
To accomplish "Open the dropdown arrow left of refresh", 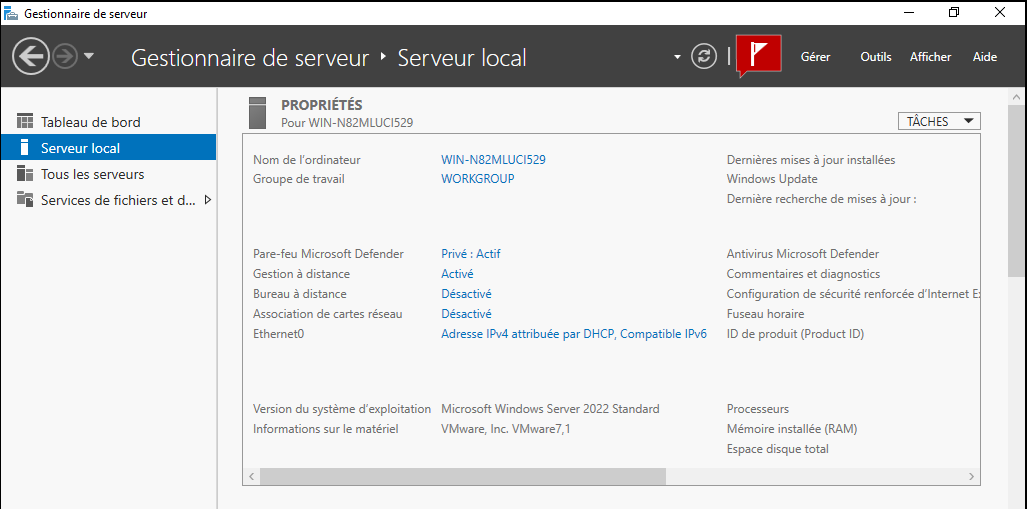I will pyautogui.click(x=677, y=58).
